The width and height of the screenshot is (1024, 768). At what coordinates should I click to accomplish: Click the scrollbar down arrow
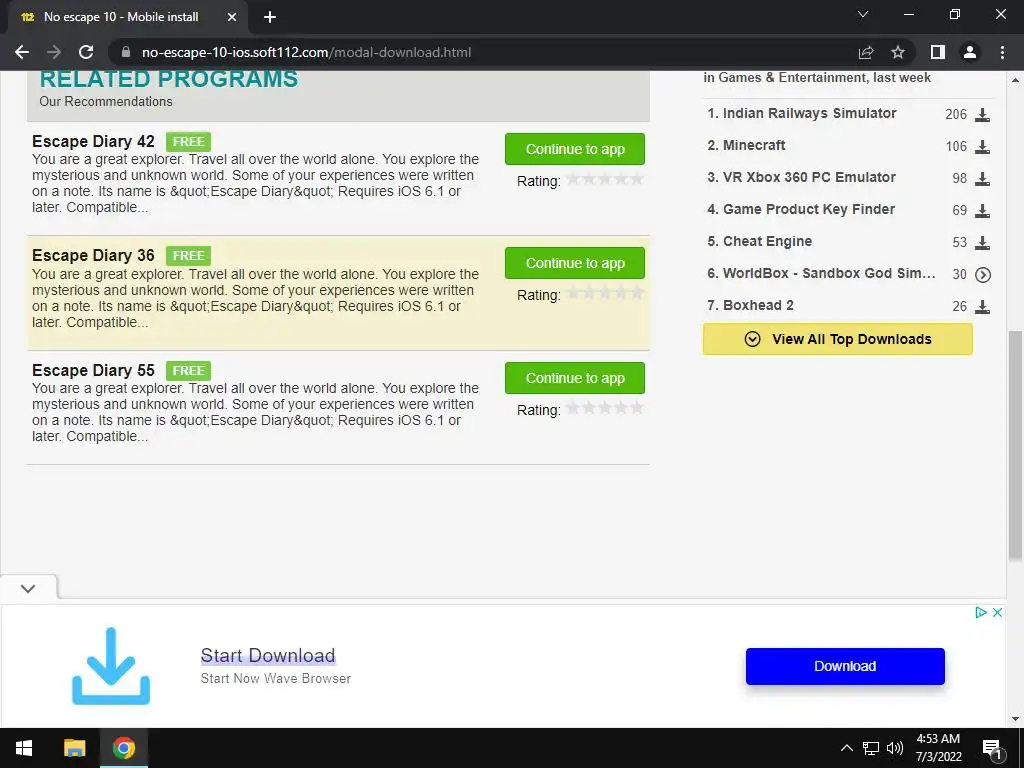1015,719
